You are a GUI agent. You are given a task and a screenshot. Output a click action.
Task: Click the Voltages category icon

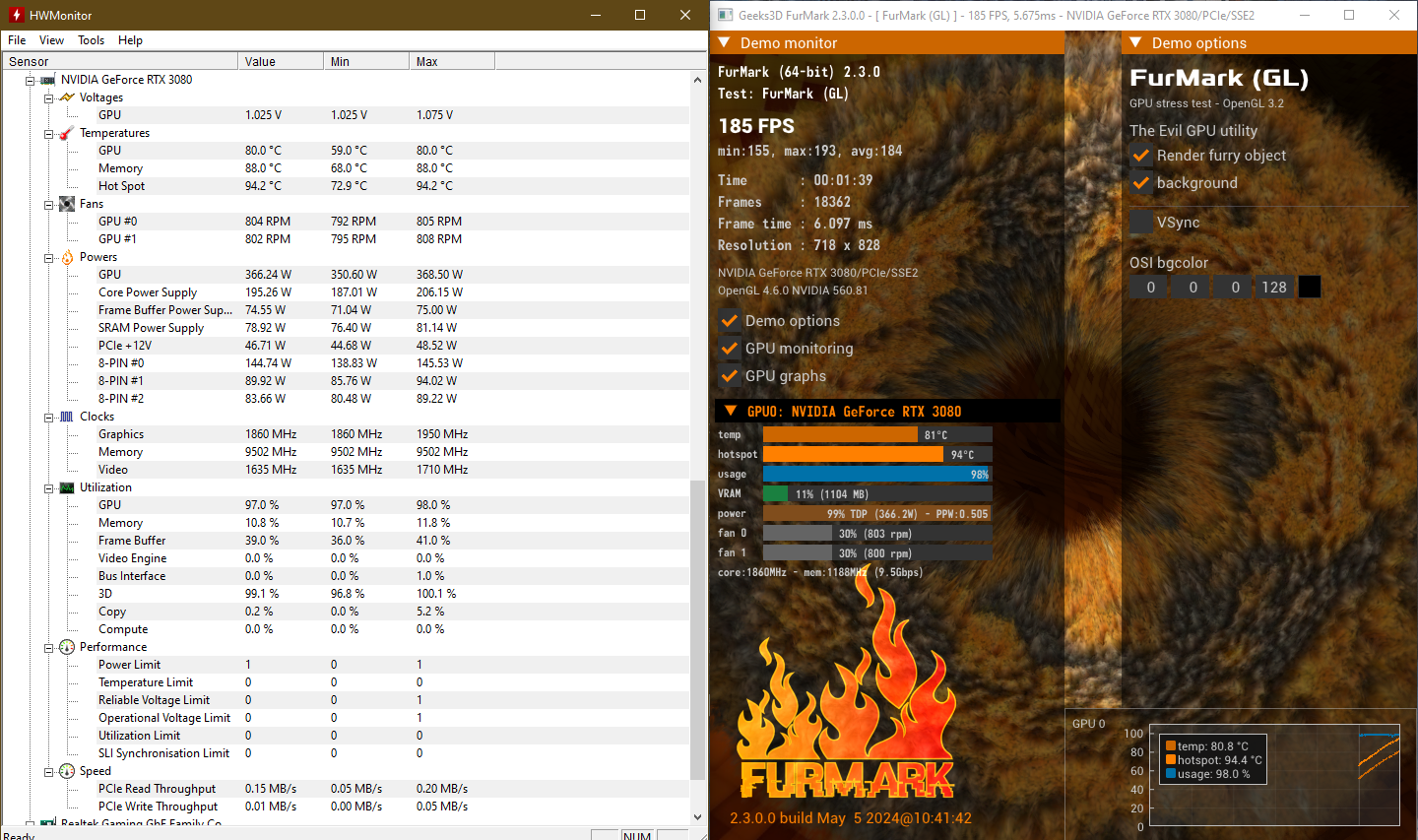67,97
